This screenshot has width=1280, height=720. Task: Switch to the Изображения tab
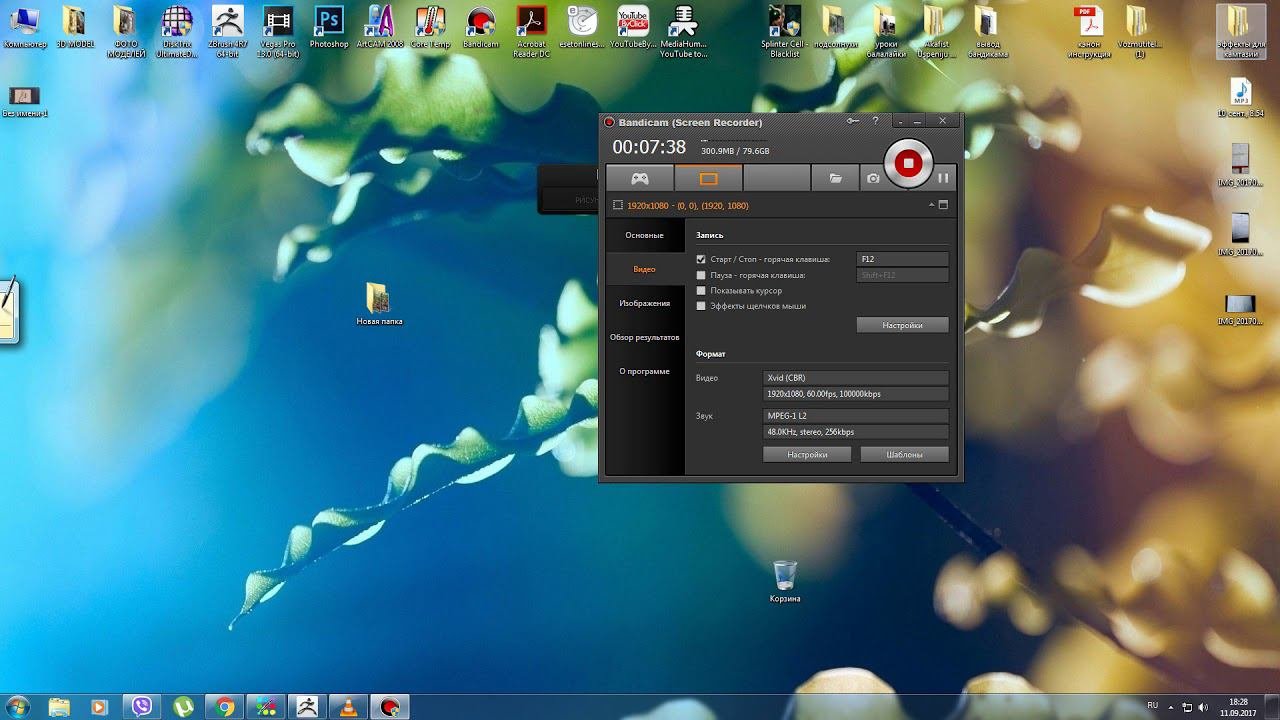point(644,303)
